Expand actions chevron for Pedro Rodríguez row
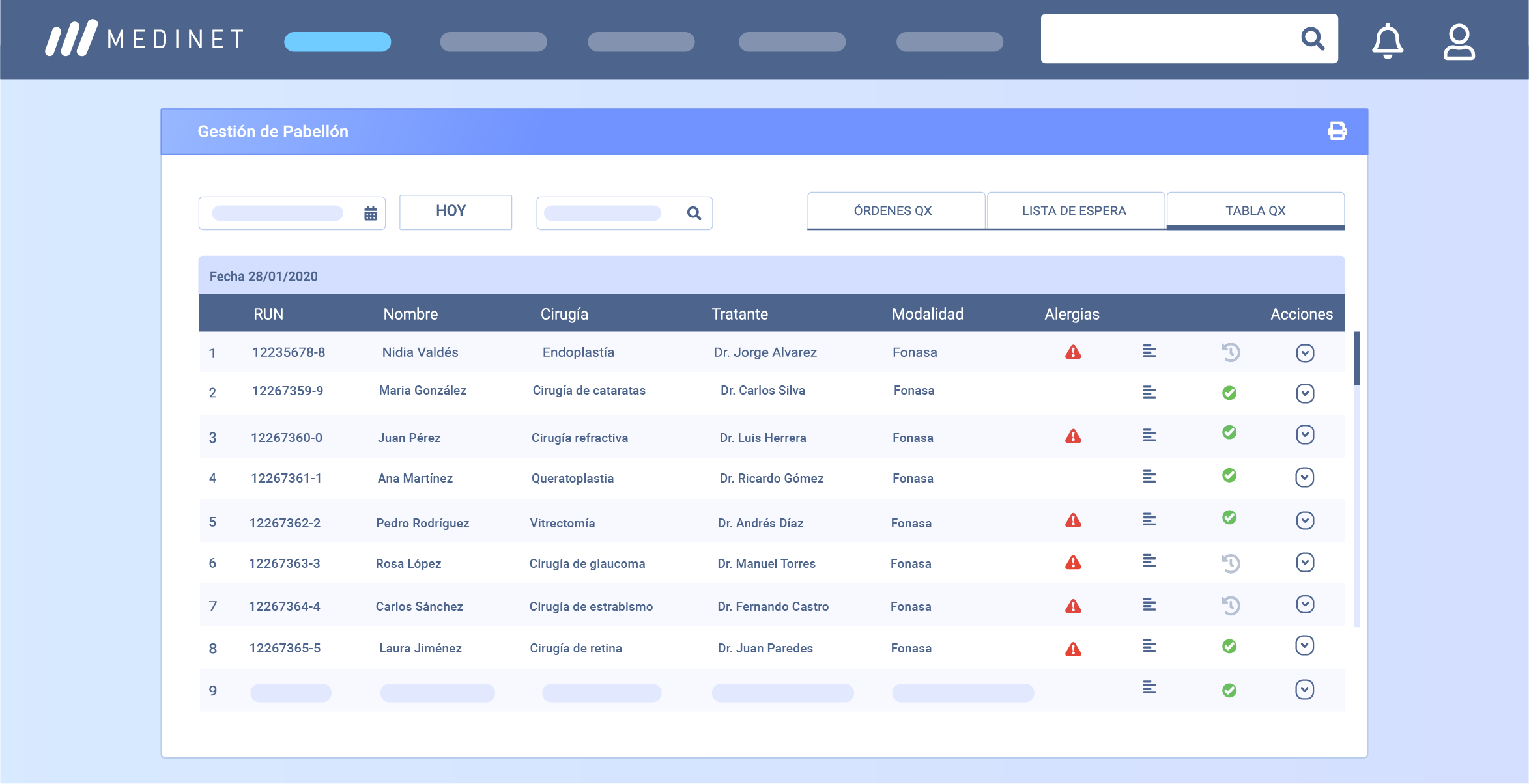Image resolution: width=1529 pixels, height=784 pixels. (x=1305, y=520)
